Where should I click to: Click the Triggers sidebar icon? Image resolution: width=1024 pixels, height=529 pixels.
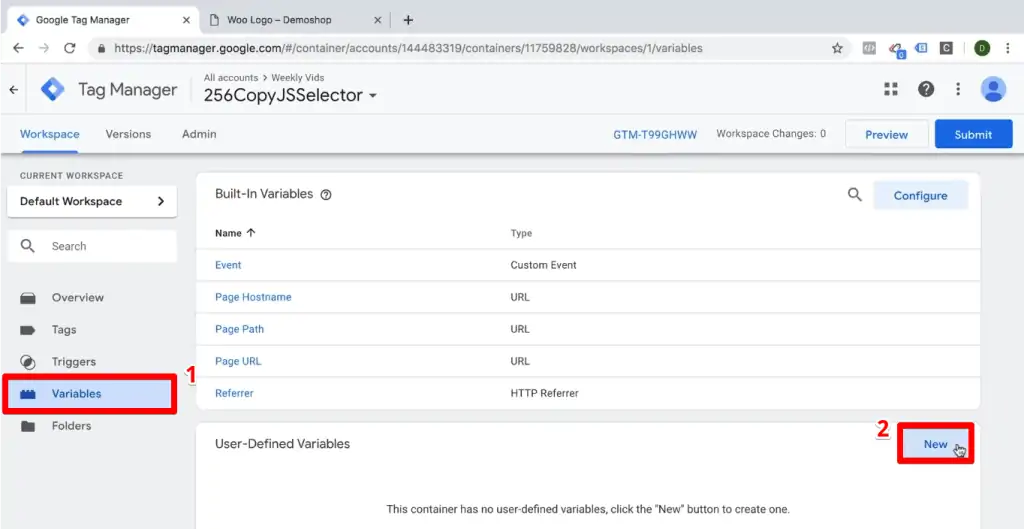point(27,362)
